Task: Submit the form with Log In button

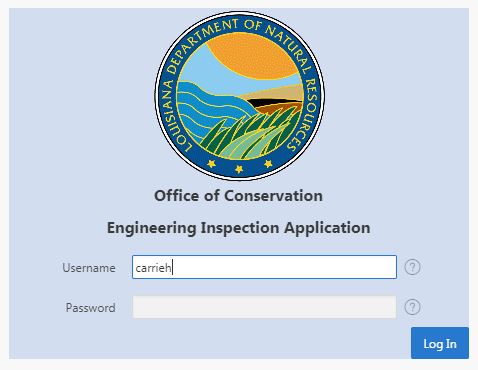Action: point(440,343)
